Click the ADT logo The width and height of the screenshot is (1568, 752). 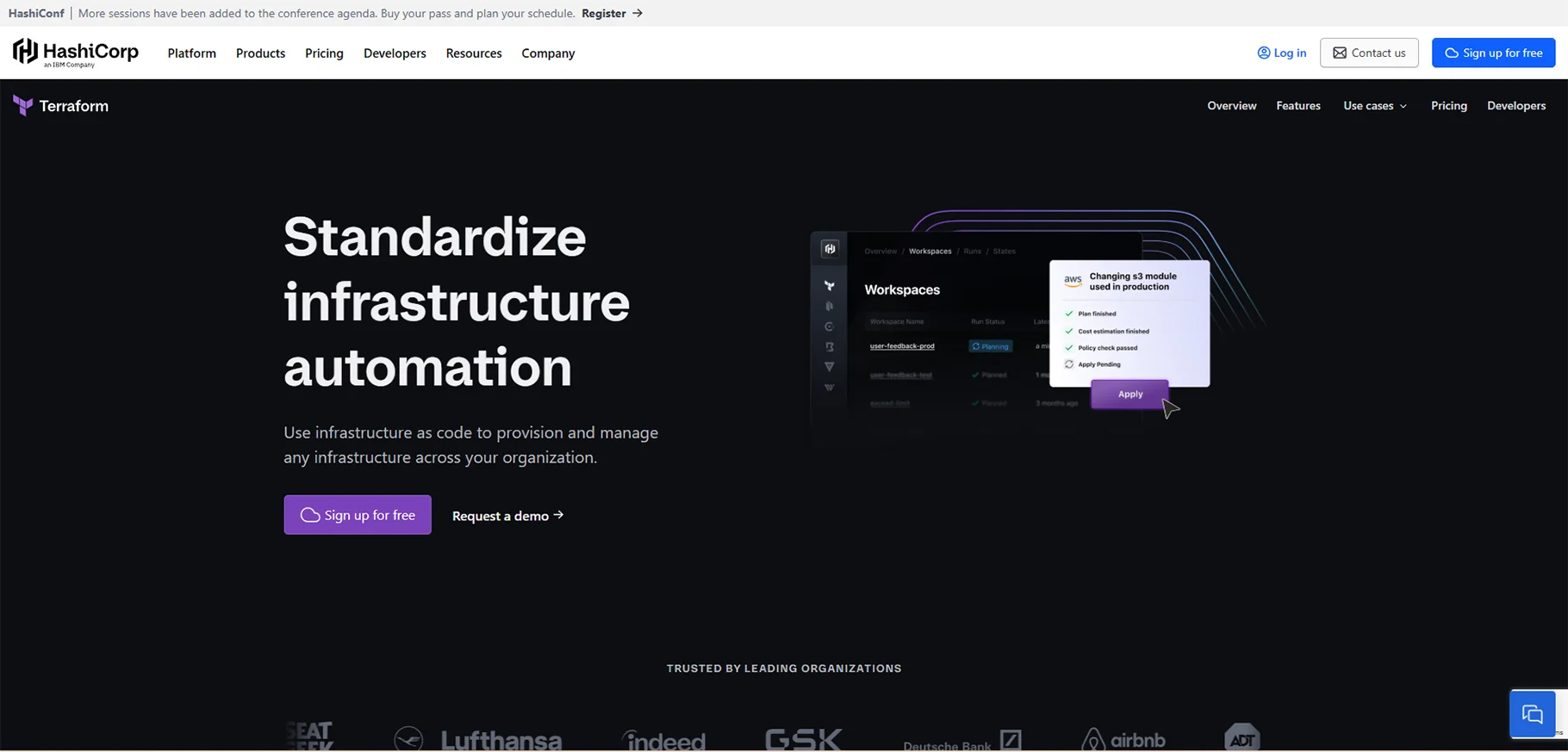pyautogui.click(x=1242, y=737)
